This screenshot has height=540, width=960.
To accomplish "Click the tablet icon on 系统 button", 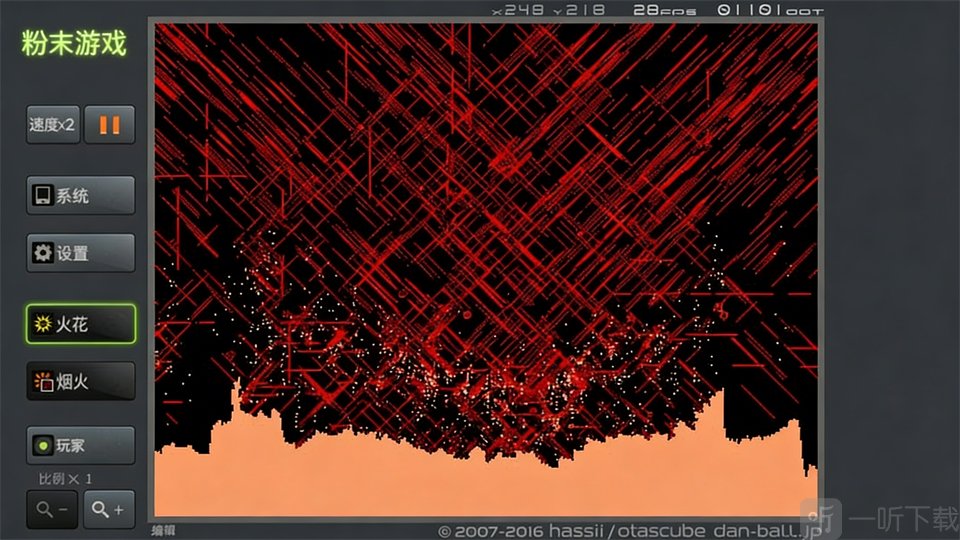I will point(43,196).
